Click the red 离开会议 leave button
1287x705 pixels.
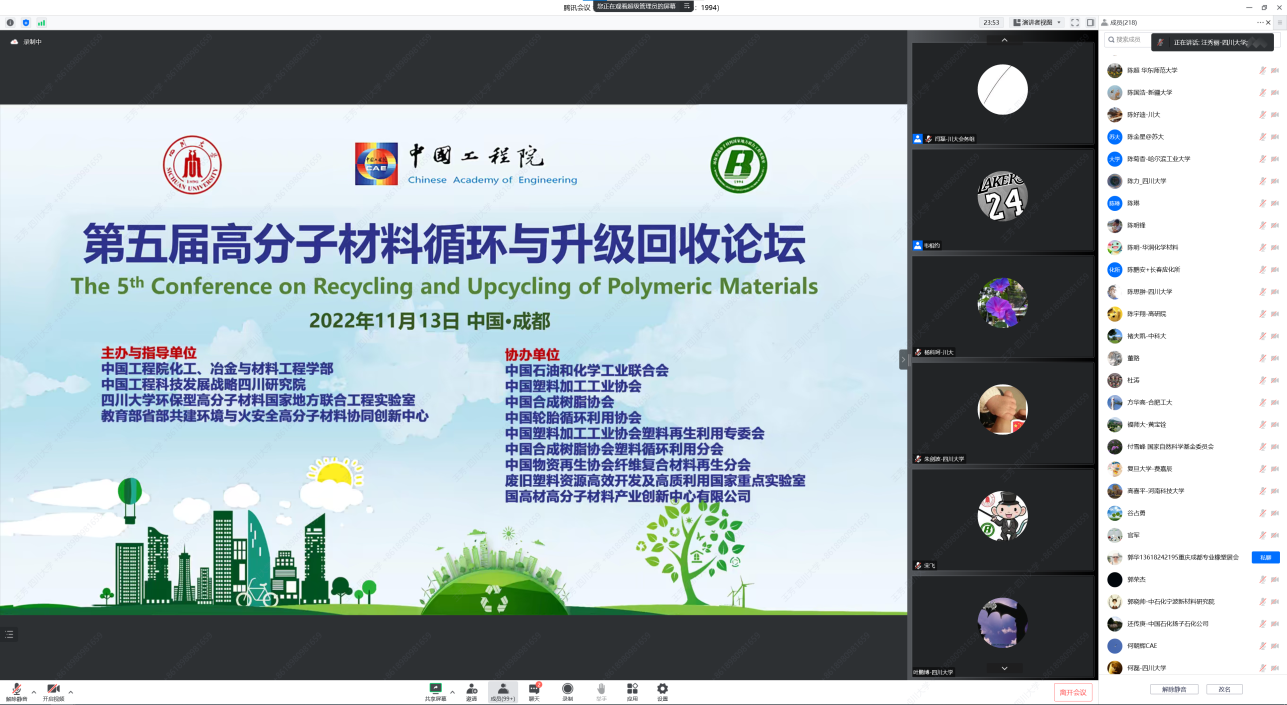pos(1072,690)
